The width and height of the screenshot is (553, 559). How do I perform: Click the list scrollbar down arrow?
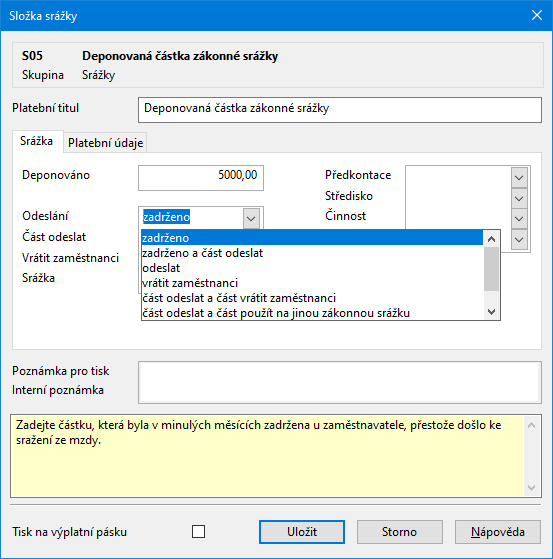pos(492,312)
